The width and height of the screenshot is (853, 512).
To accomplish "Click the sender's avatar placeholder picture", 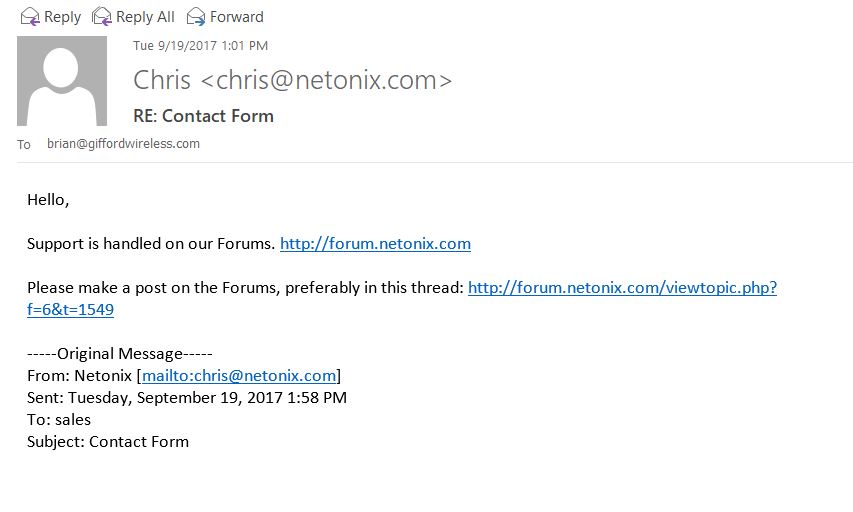I will tap(61, 81).
